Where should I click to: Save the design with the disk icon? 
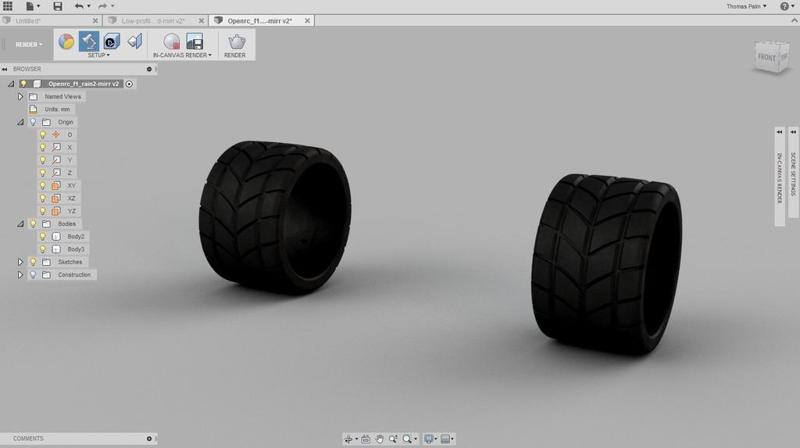click(58, 6)
